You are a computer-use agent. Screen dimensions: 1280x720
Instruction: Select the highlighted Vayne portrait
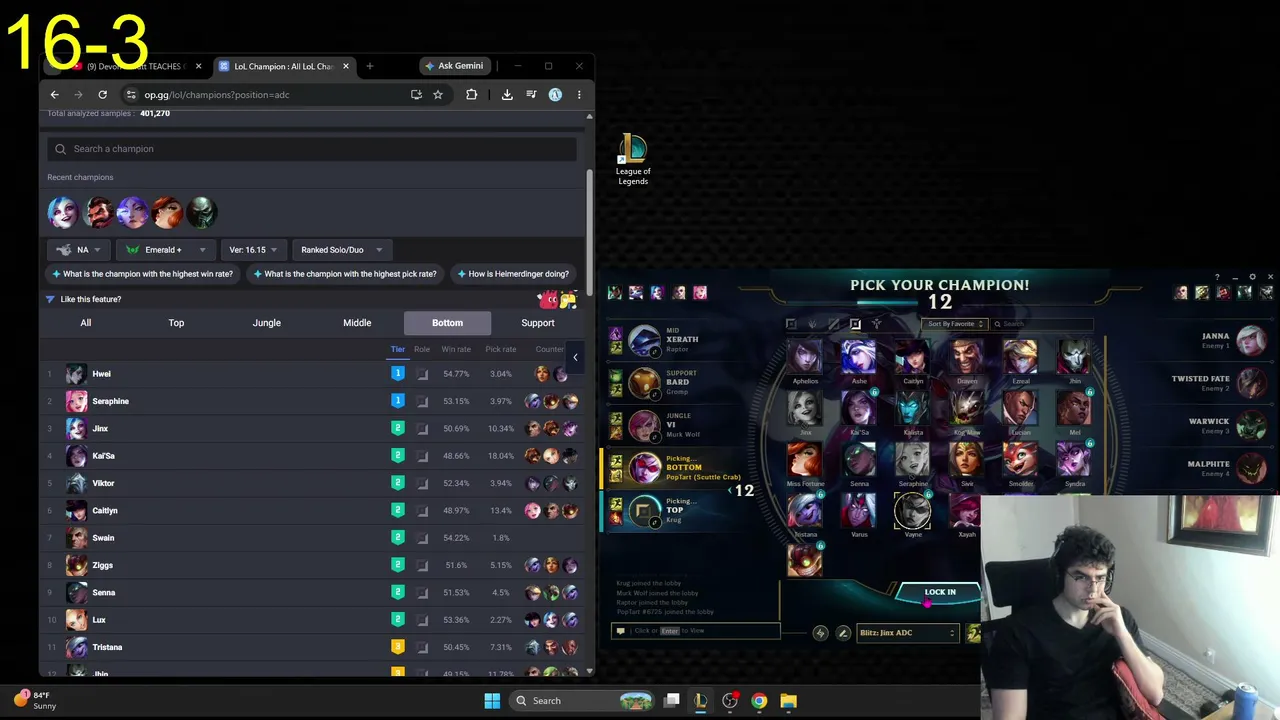(913, 511)
